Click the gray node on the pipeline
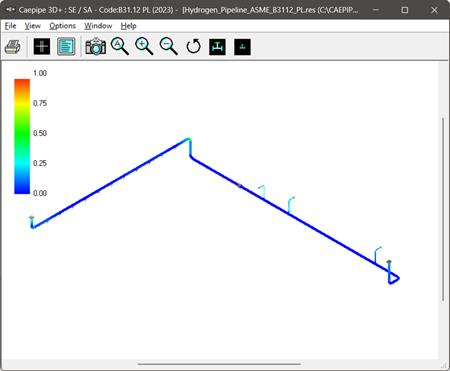This screenshot has height=371, width=450. 240,186
